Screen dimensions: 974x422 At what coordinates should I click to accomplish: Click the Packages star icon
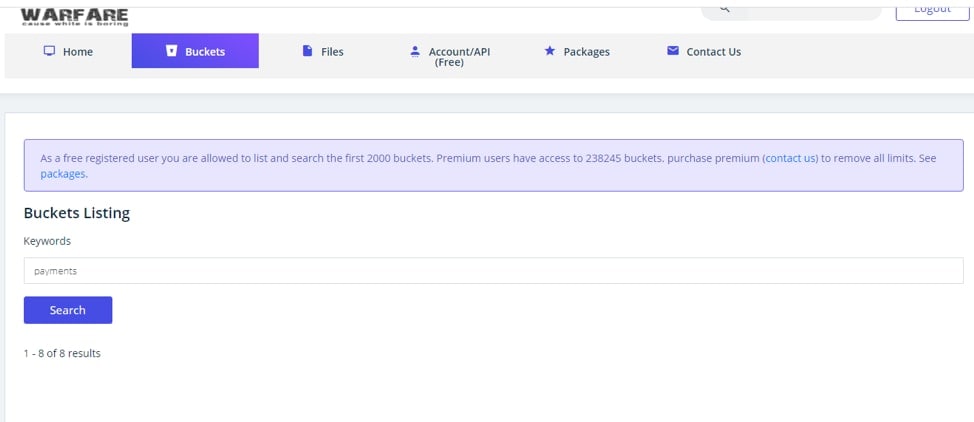549,51
